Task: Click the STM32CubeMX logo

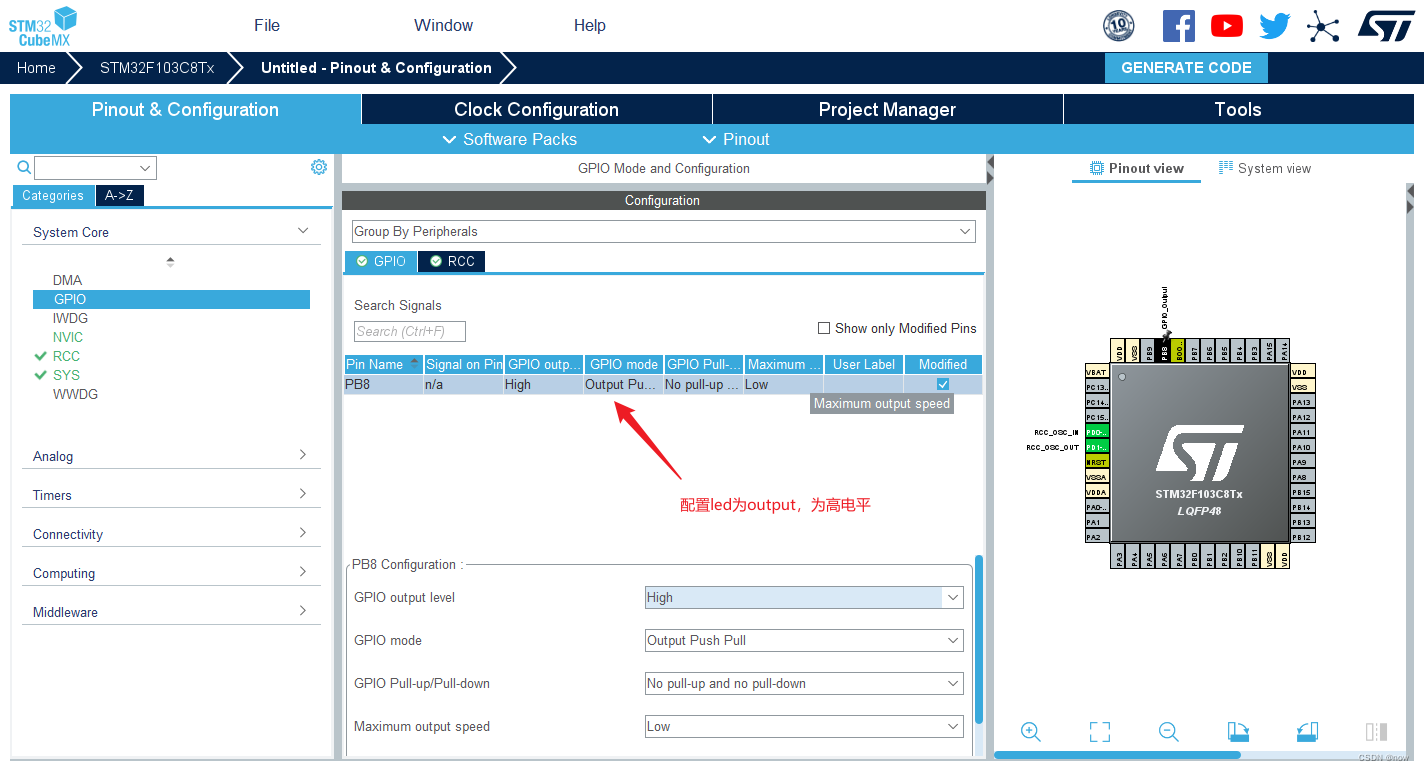Action: pos(43,26)
